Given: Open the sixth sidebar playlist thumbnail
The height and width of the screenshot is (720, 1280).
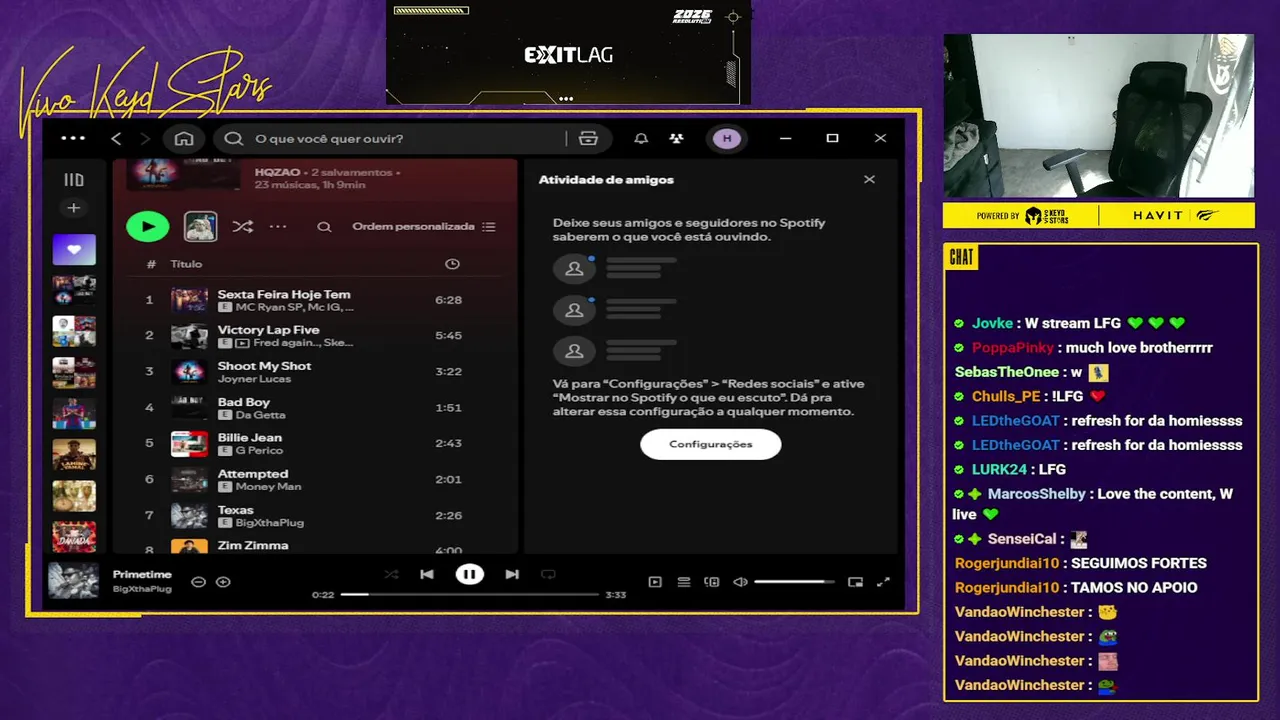Looking at the screenshot, I should [74, 454].
